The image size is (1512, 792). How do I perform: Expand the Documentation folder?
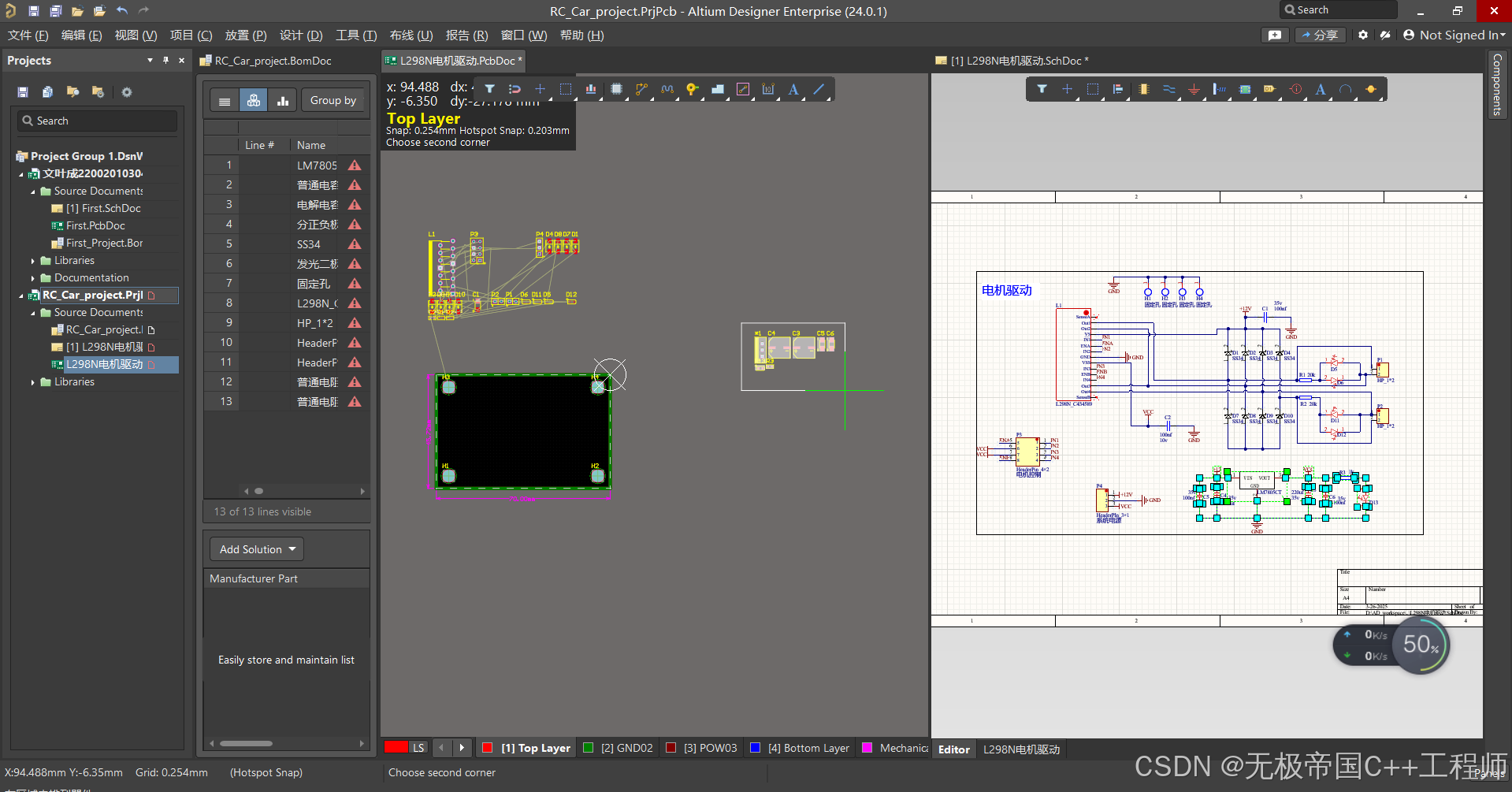[33, 278]
